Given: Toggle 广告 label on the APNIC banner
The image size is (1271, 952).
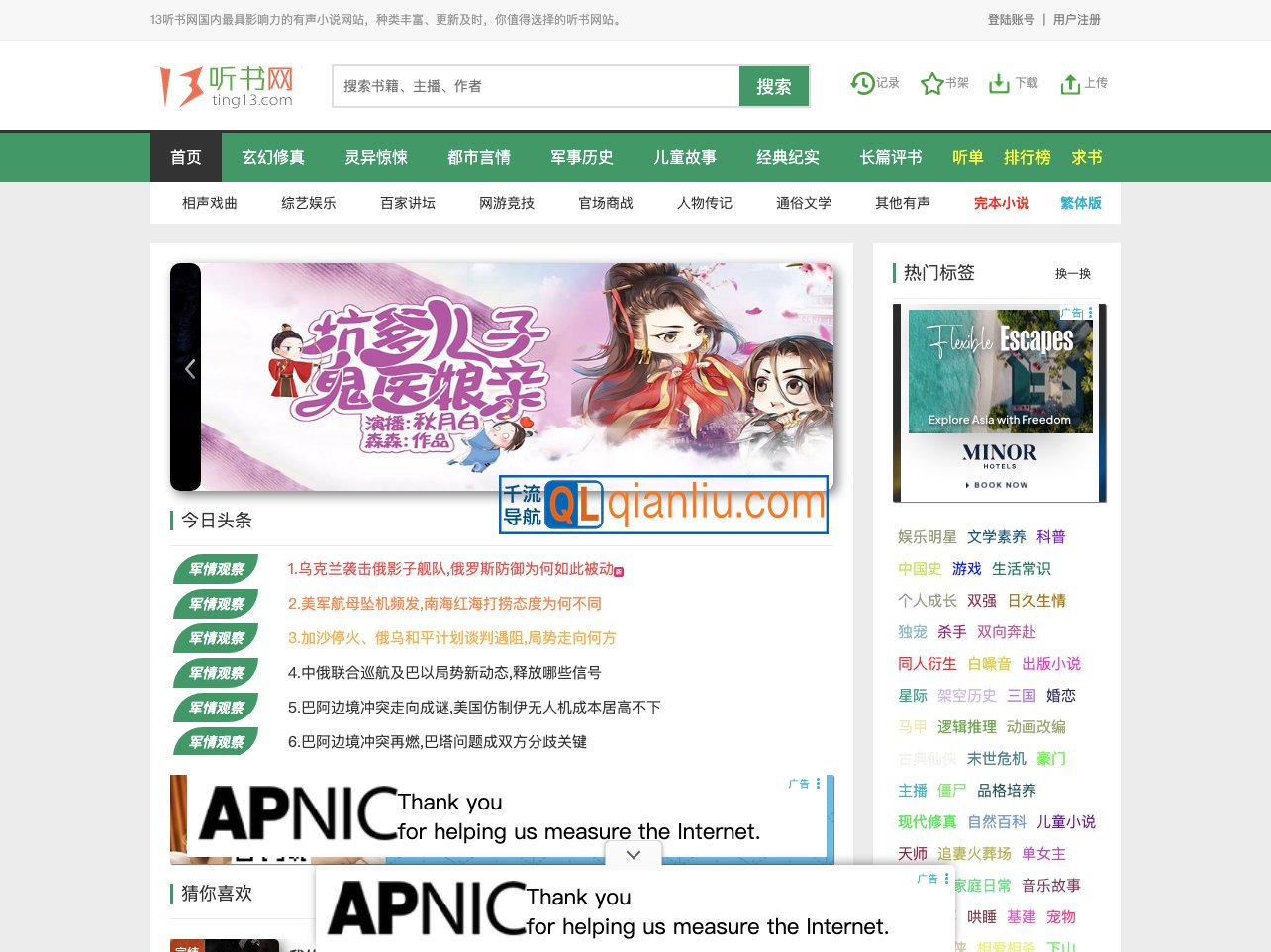Looking at the screenshot, I should click(x=798, y=783).
